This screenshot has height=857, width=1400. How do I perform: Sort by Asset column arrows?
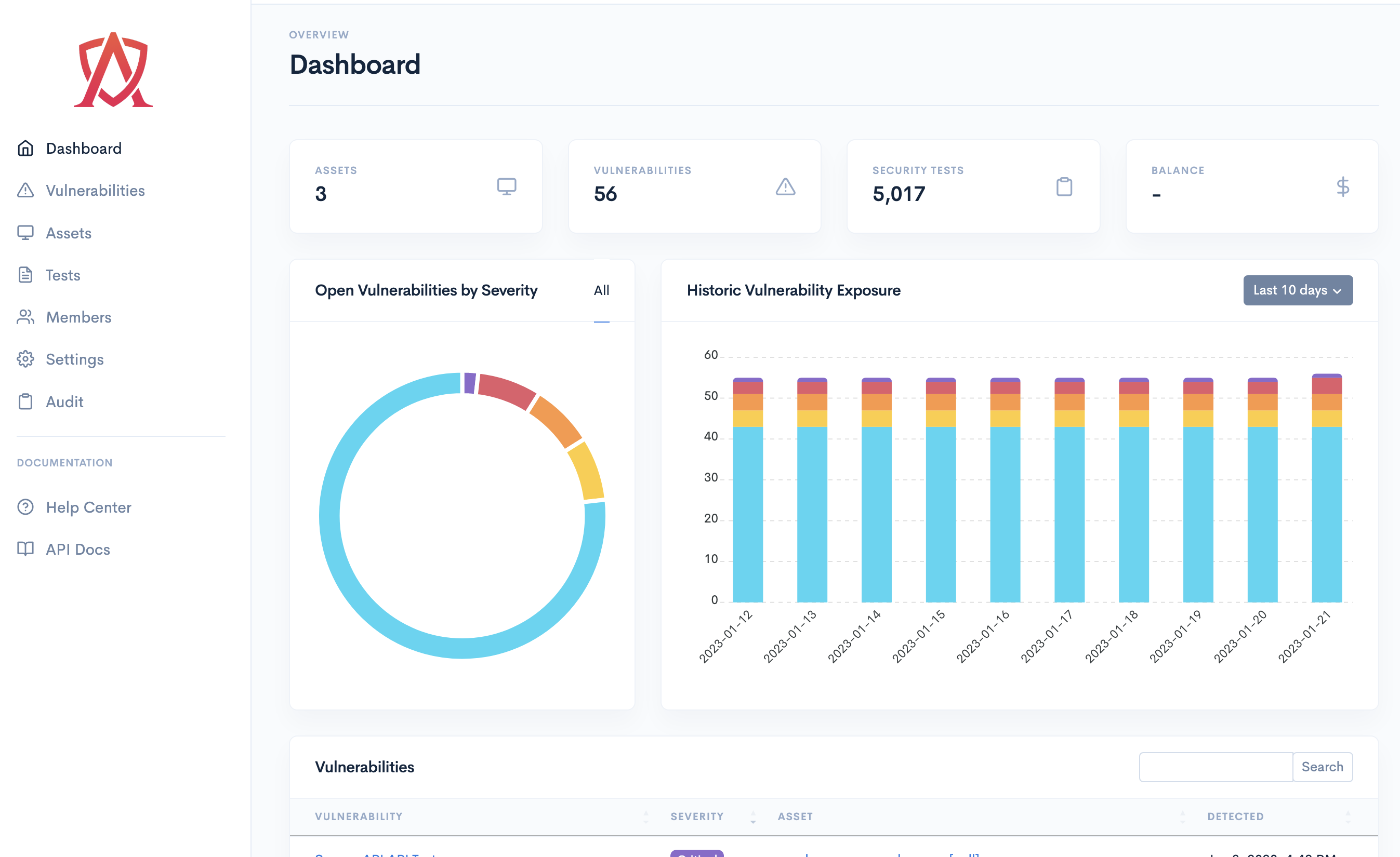point(1182,816)
